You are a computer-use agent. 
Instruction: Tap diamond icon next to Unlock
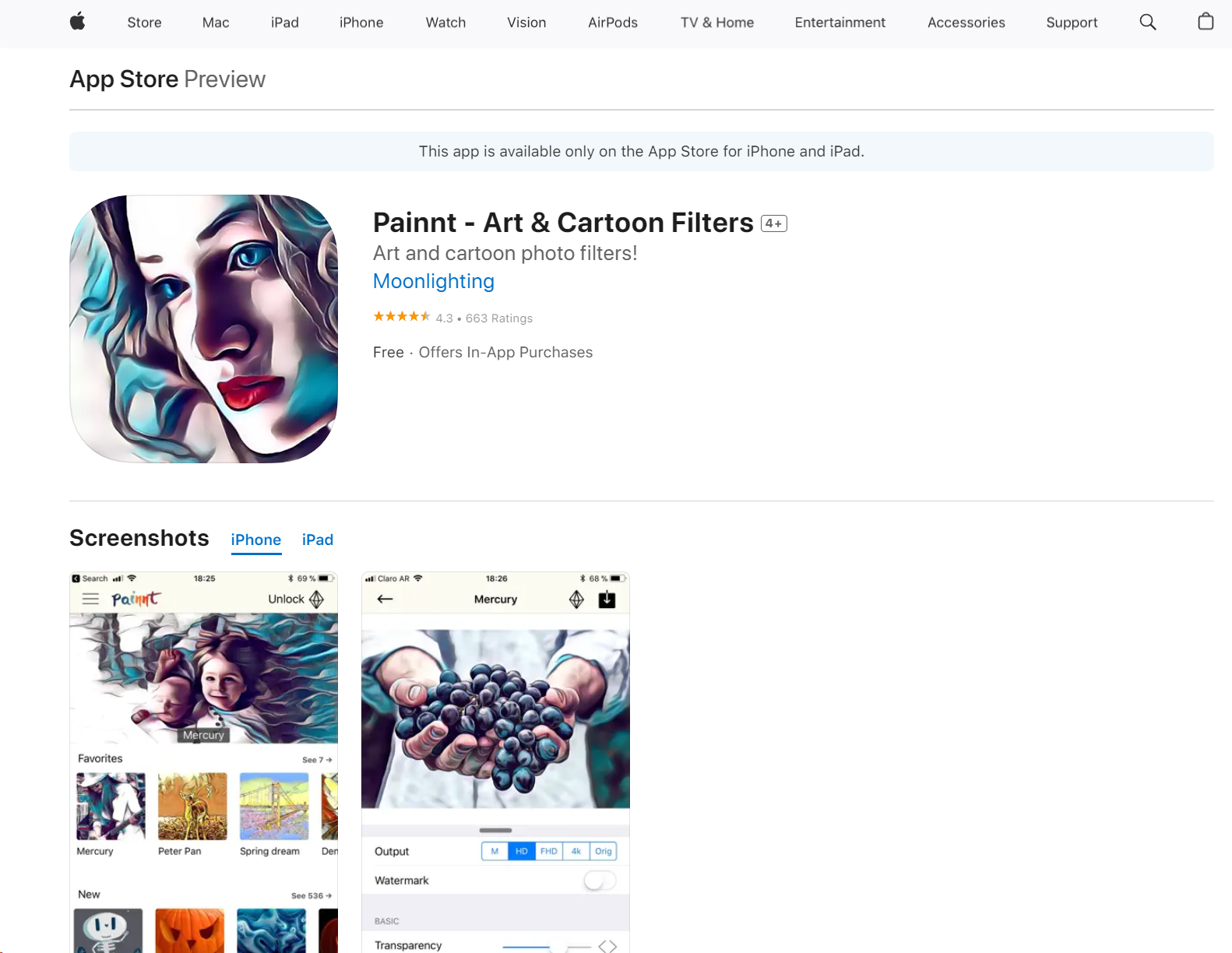(x=316, y=599)
